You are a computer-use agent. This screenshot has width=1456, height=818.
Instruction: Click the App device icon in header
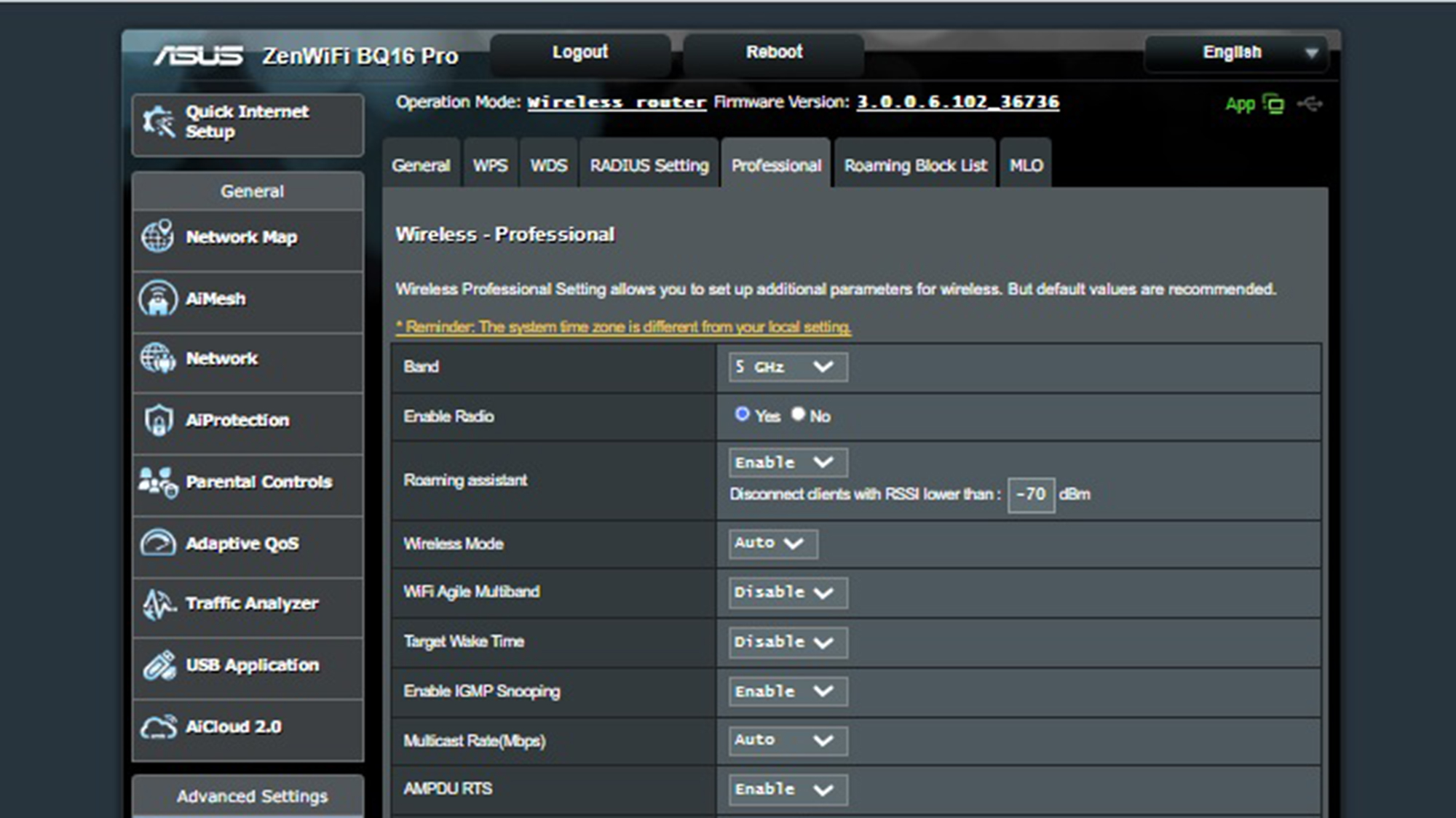pos(1274,104)
